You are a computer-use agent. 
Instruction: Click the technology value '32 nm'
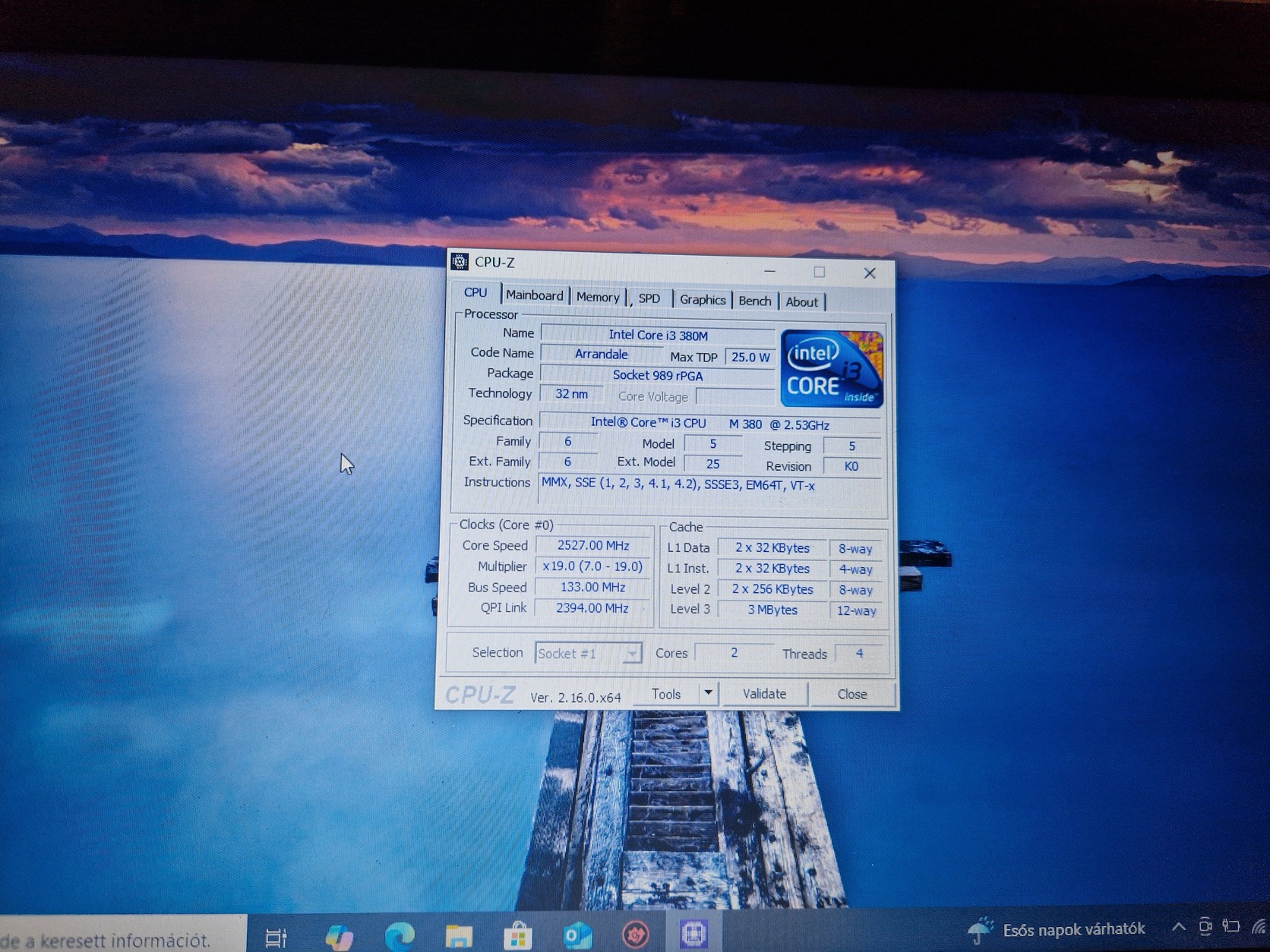(x=571, y=394)
